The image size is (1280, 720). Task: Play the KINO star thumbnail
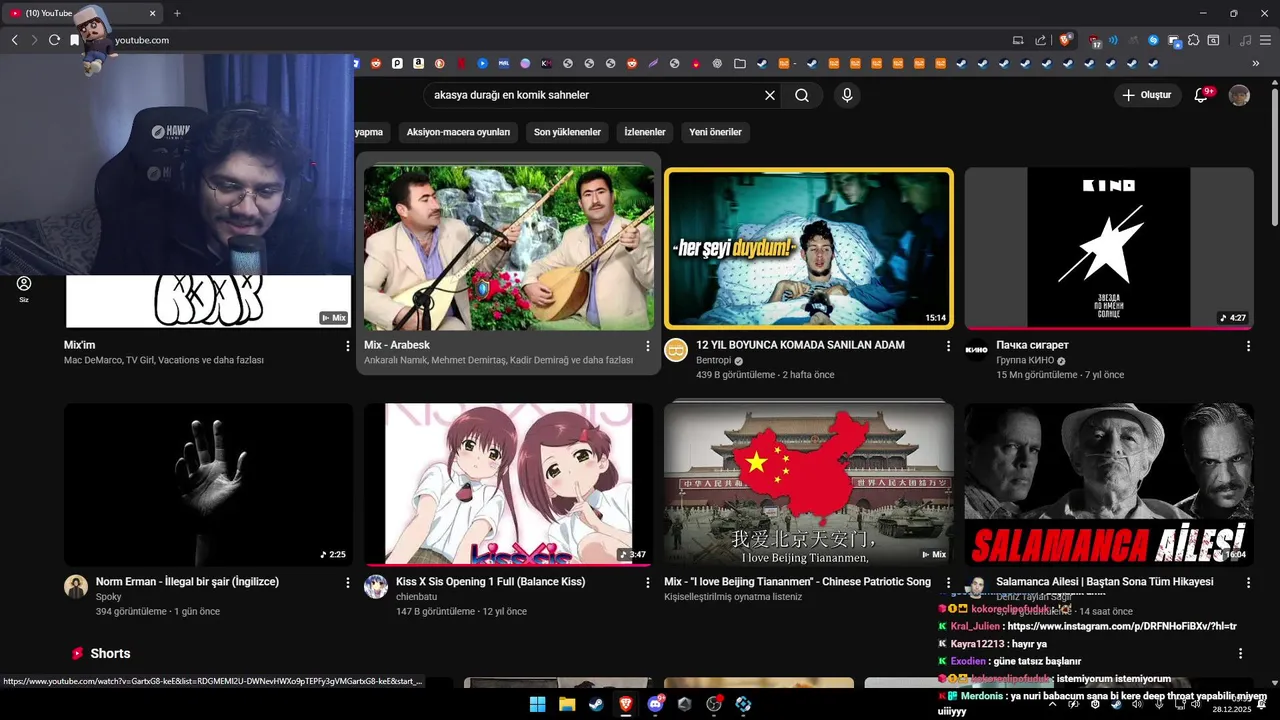1109,247
